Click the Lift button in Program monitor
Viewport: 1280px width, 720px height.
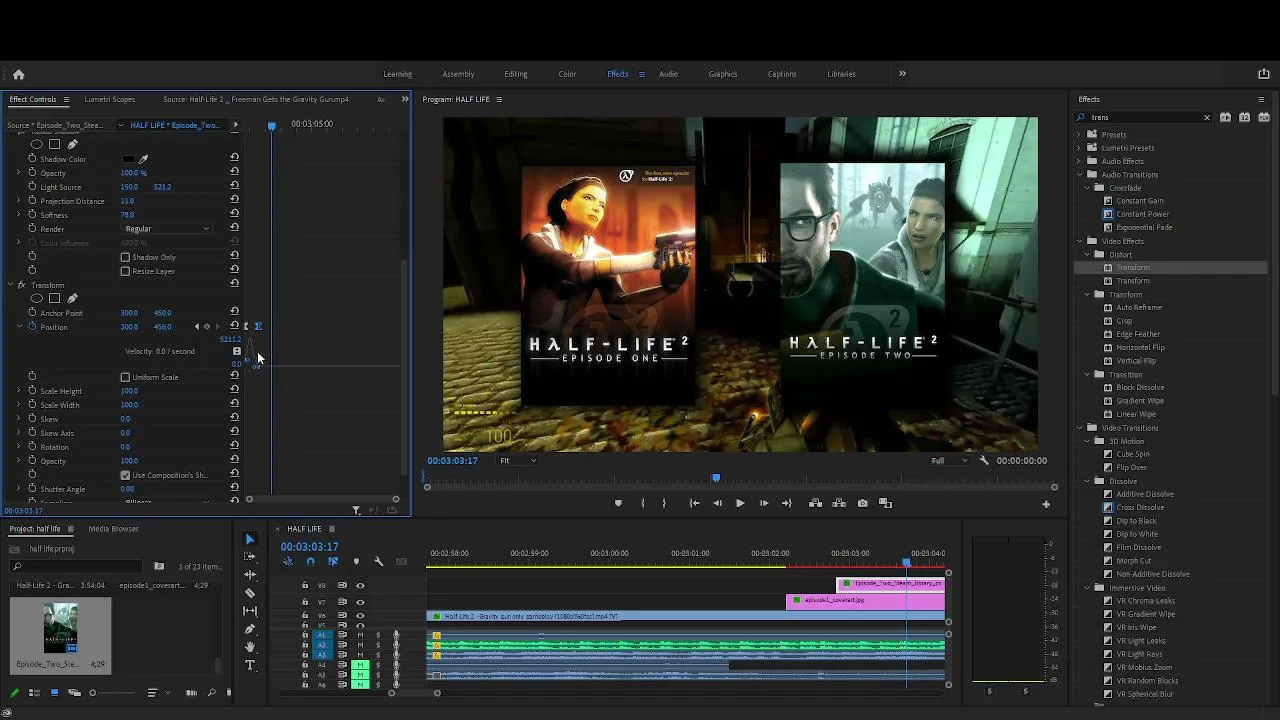coord(815,503)
